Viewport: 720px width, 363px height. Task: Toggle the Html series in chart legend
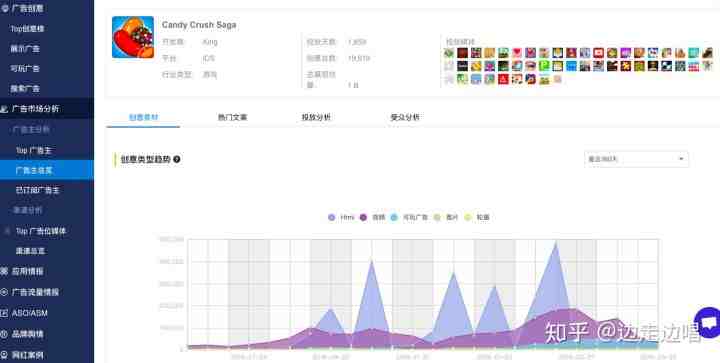(x=341, y=217)
